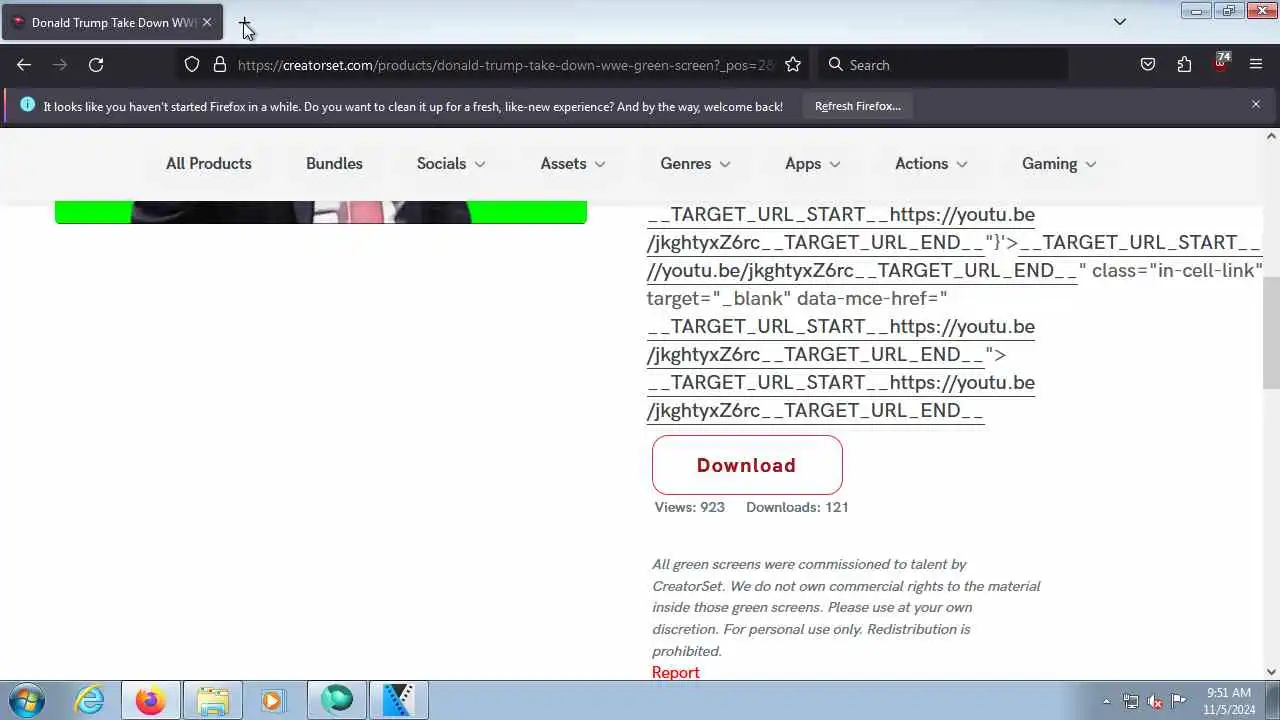1280x720 pixels.
Task: Expand the Apps dropdown
Action: pyautogui.click(x=813, y=164)
